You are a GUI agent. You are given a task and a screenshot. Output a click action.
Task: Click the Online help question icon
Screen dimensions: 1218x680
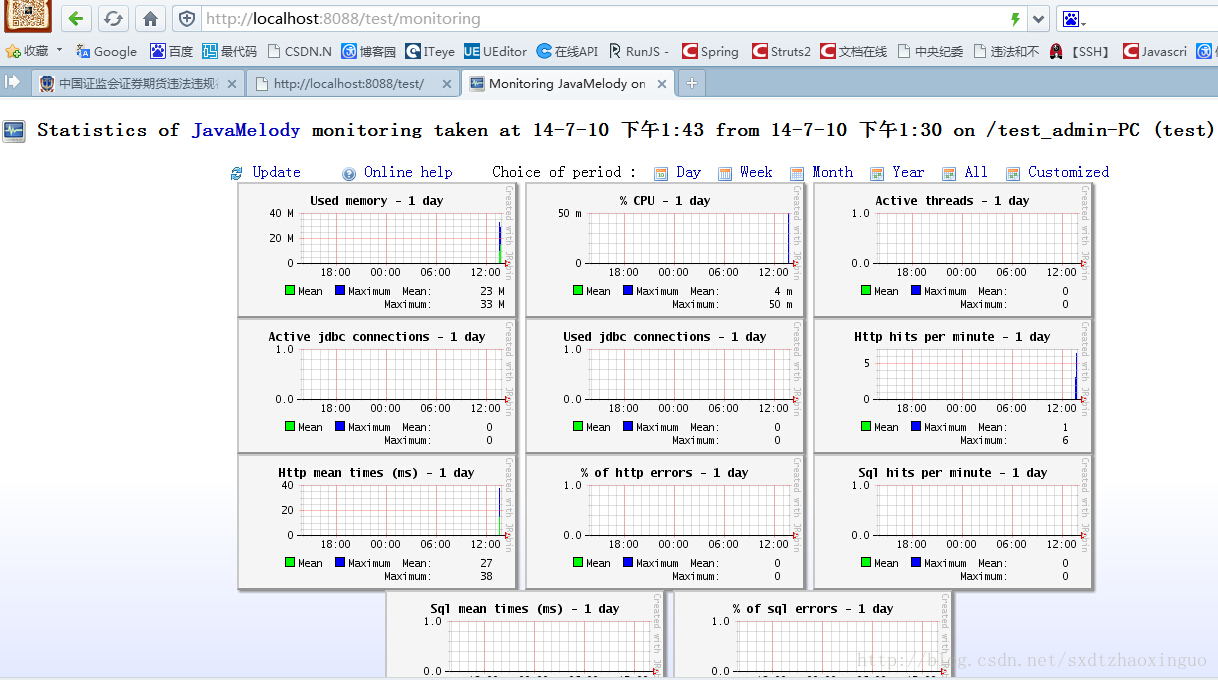(x=349, y=173)
